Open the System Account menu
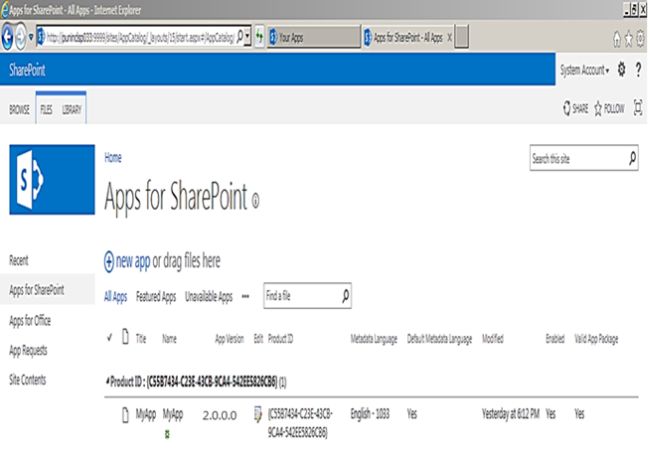 [585, 70]
